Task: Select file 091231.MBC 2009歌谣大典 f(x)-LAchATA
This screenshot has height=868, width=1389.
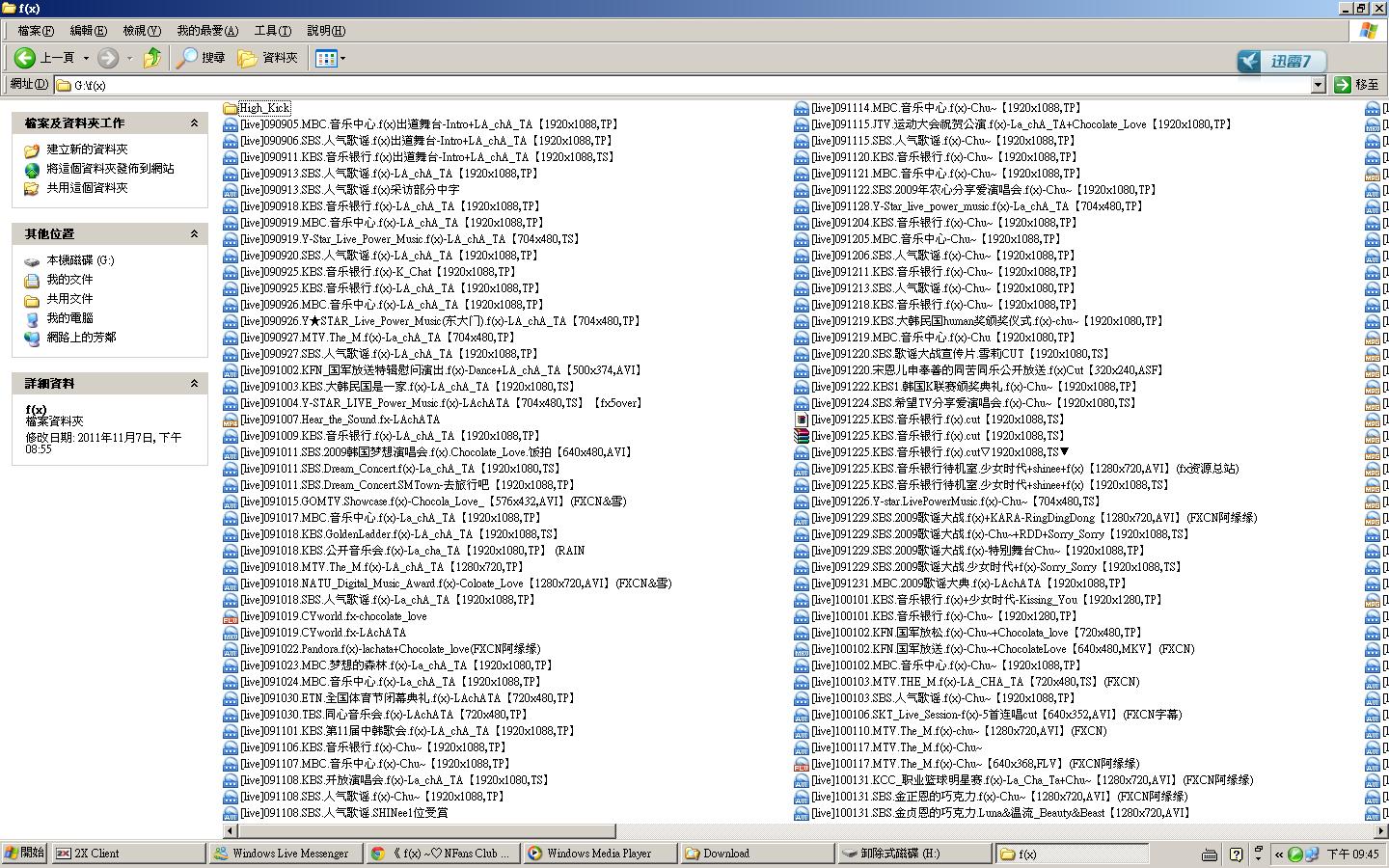Action: [x=969, y=583]
